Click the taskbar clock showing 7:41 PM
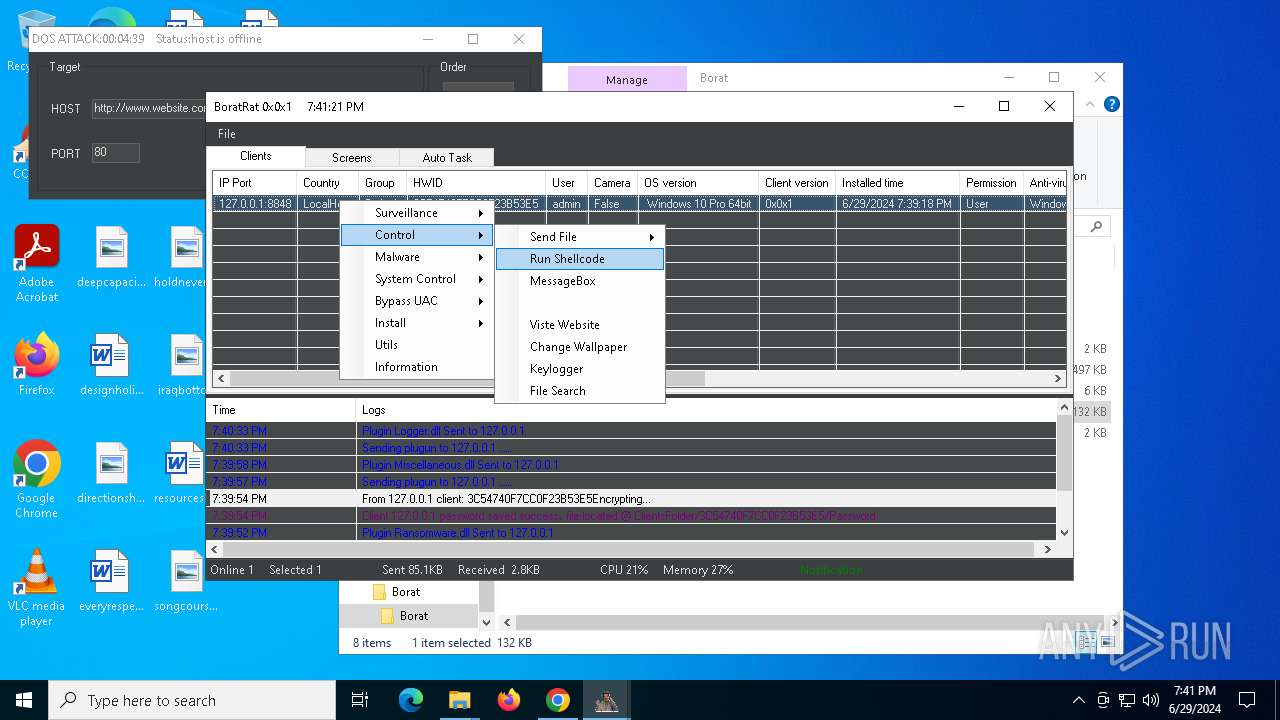1280x720 pixels. 1194,700
